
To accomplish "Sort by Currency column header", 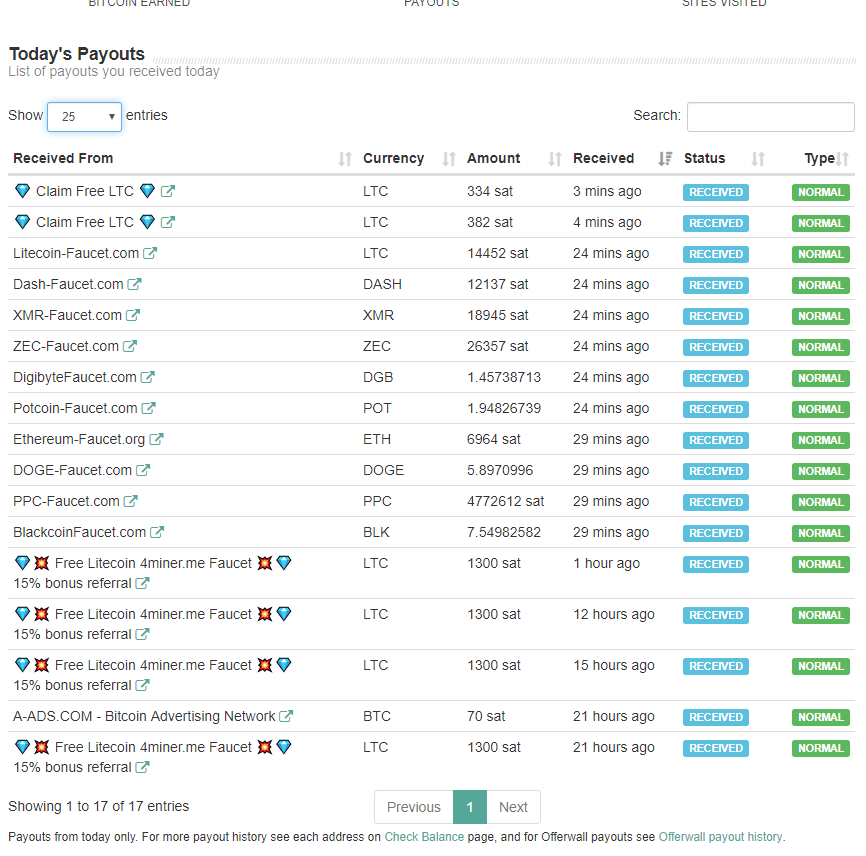I will [393, 158].
